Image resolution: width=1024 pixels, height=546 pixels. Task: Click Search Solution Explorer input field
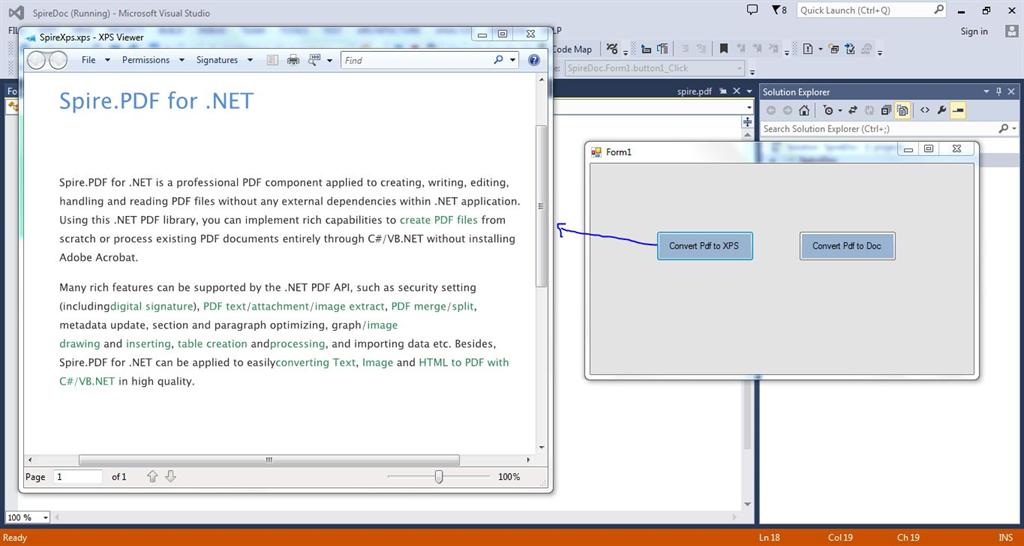[x=879, y=129]
